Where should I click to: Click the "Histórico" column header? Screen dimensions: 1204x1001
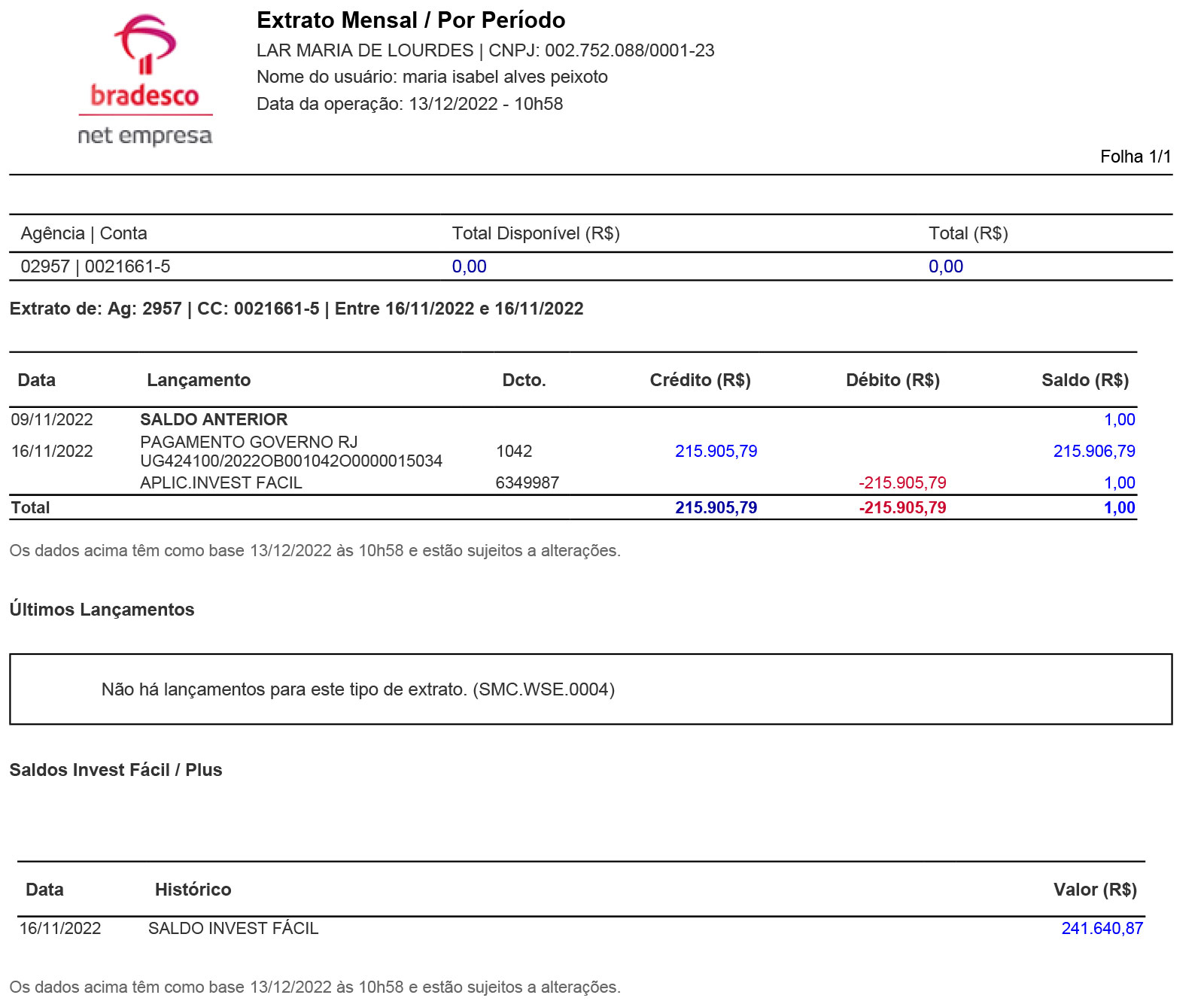click(193, 890)
